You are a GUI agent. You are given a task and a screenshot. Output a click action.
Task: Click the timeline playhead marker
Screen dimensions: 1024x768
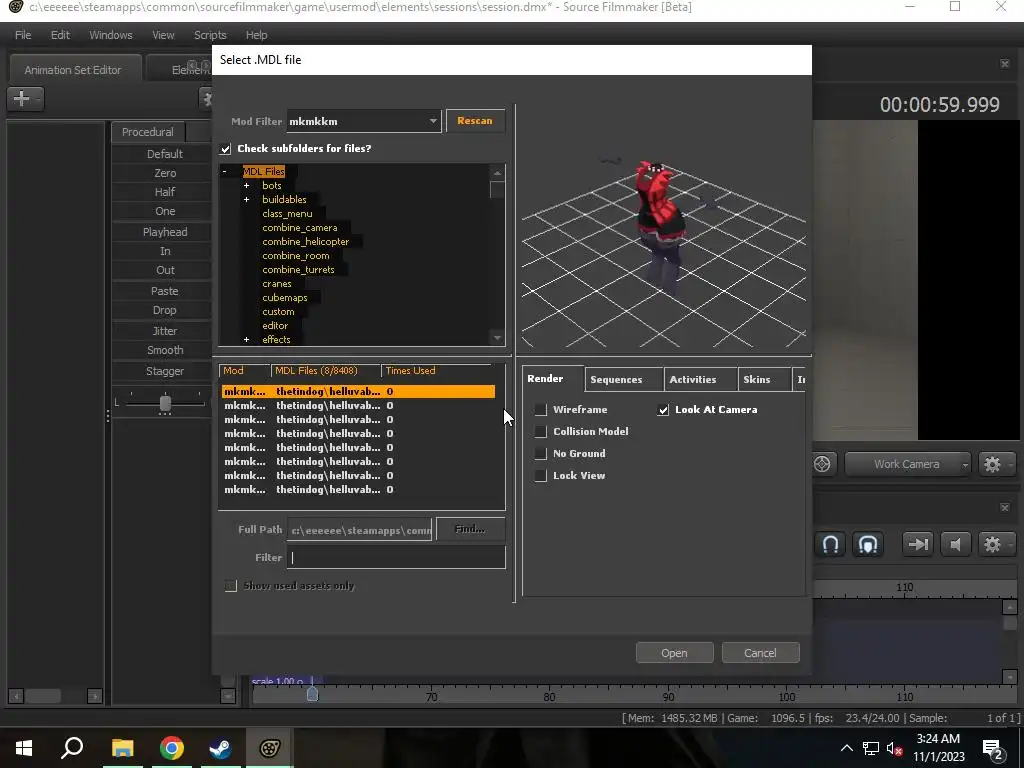click(312, 694)
